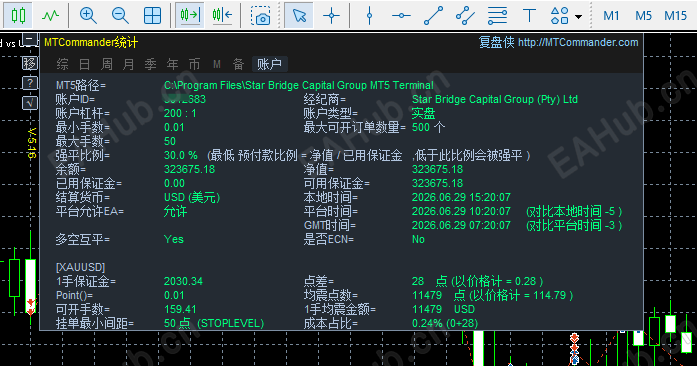
Task: Click the stop-out ratio 30.0 %
Action: pos(180,155)
